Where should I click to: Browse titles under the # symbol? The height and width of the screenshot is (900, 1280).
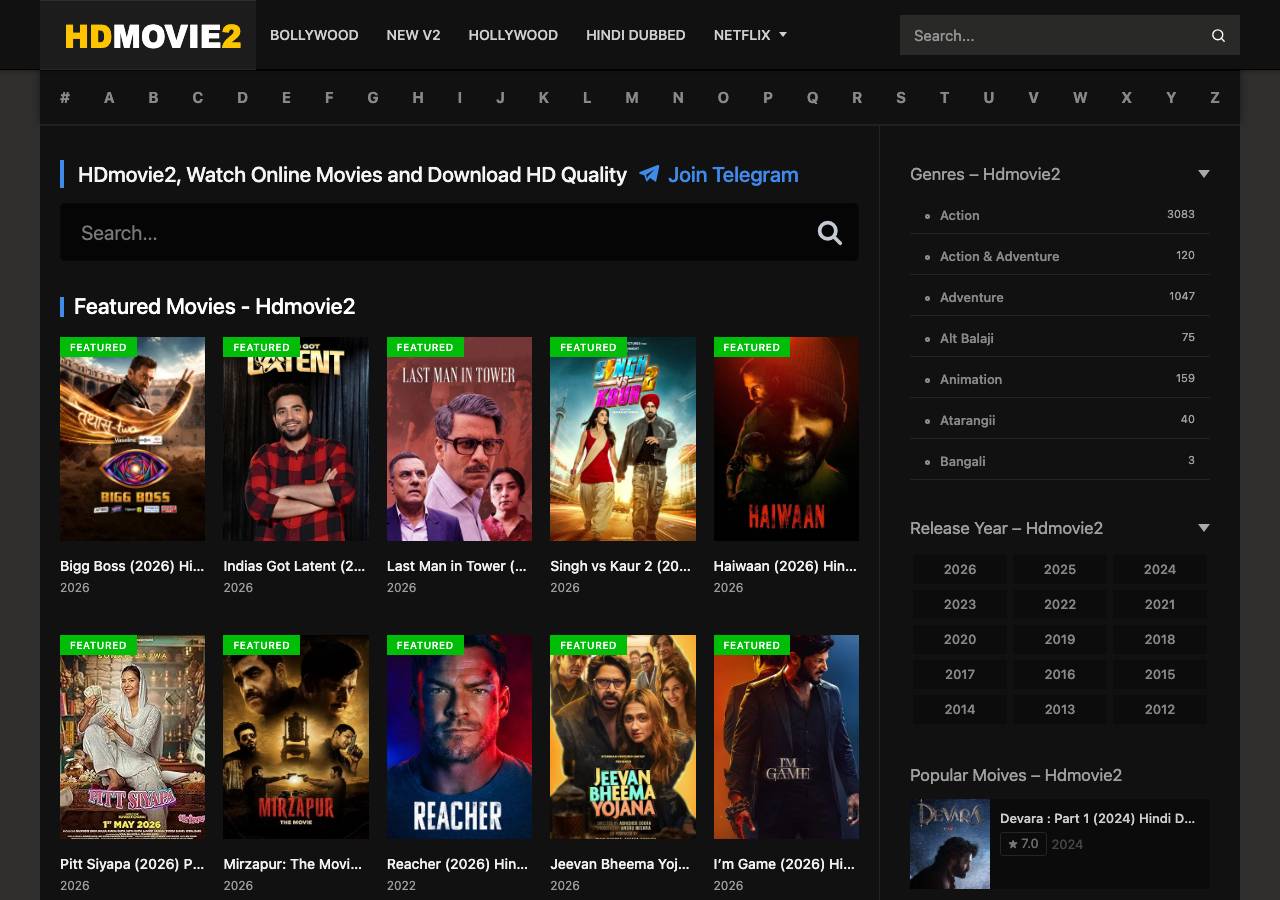pyautogui.click(x=65, y=97)
